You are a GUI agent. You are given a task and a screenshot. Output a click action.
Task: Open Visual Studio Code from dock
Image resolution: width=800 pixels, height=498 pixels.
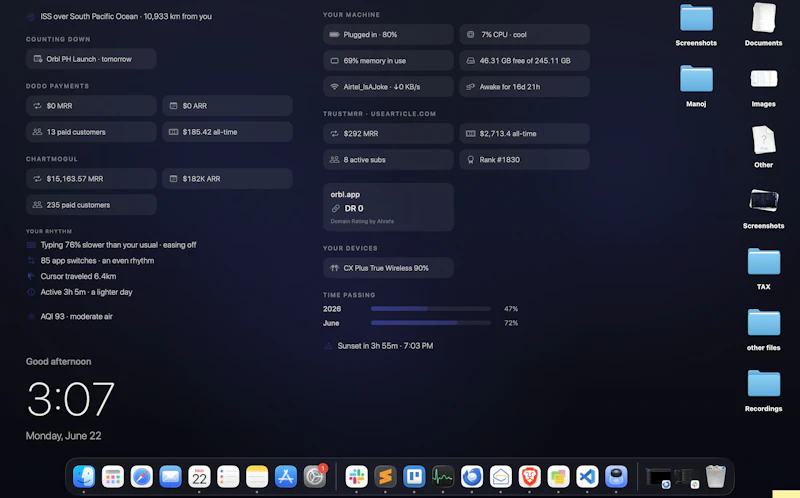(587, 477)
